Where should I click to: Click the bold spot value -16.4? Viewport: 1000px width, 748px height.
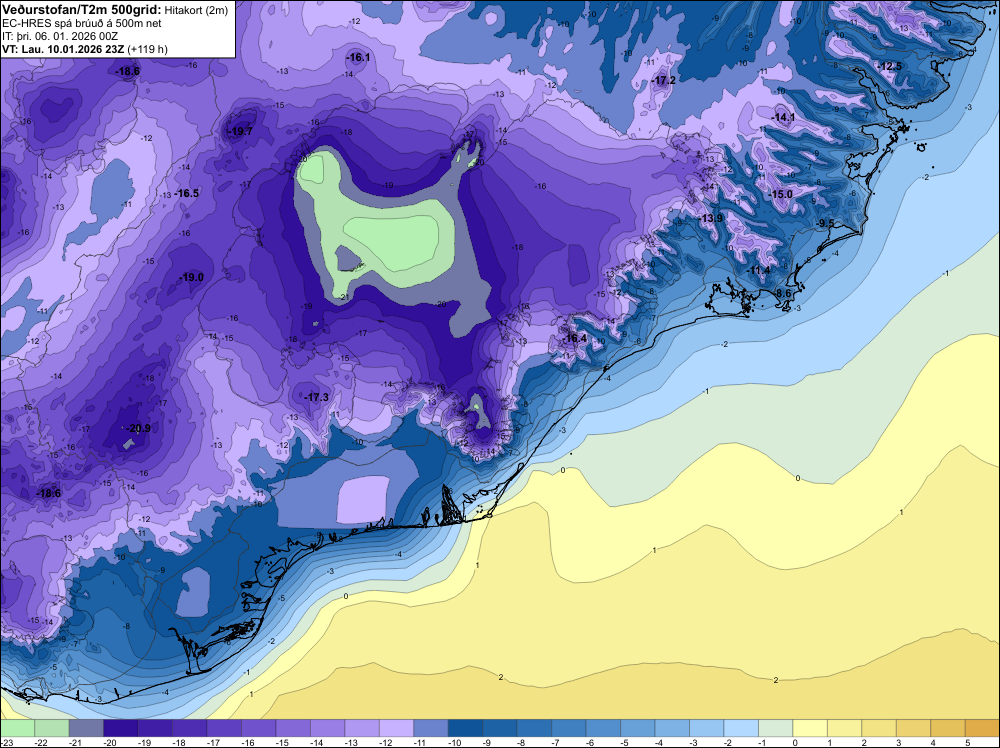tap(575, 338)
